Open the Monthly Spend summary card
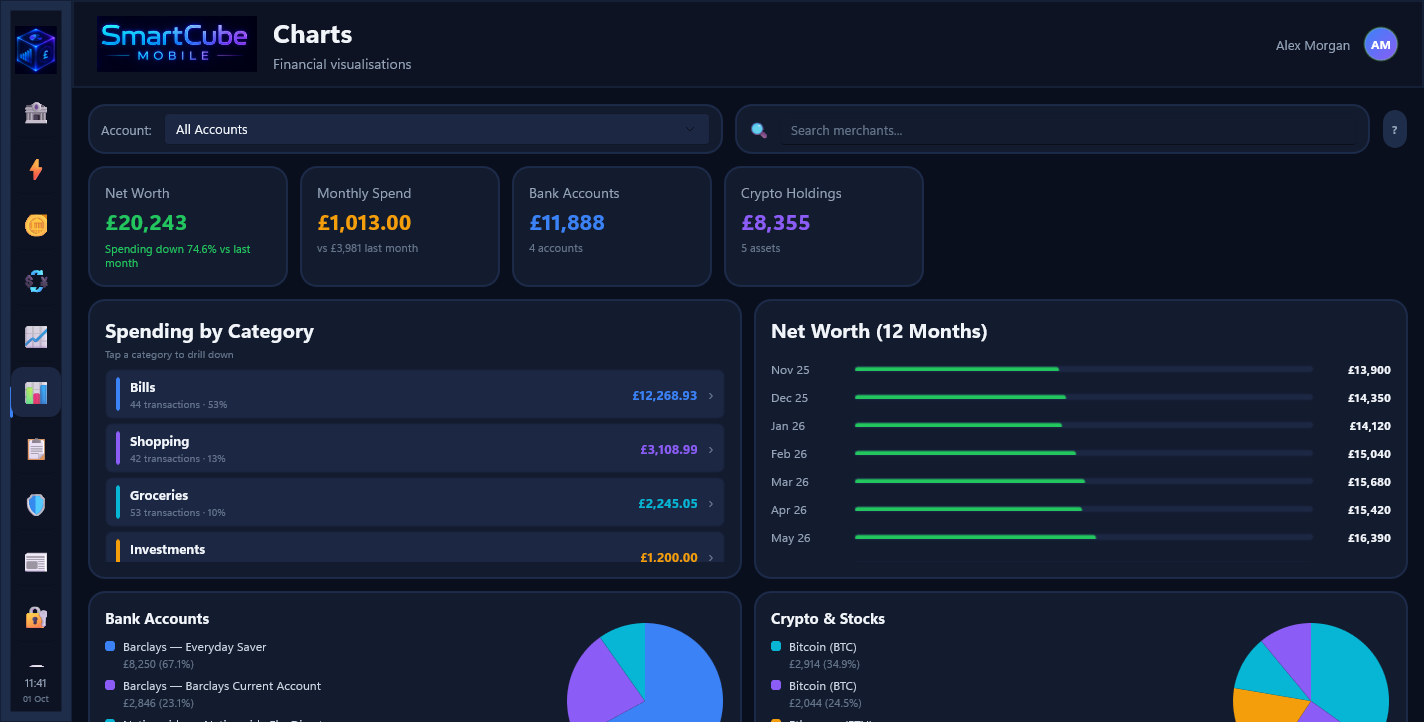Viewport: 1424px width, 722px height. coord(400,226)
